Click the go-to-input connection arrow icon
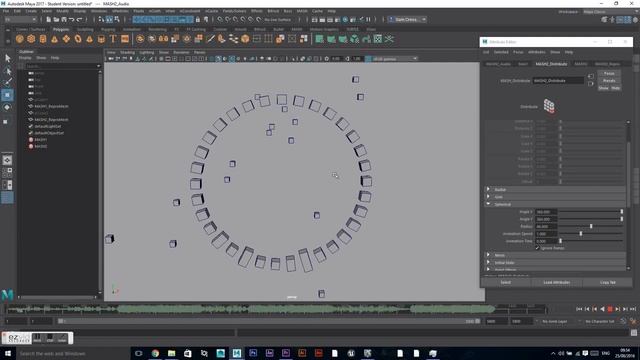Screen dimensions: 640x360 pos(591,76)
